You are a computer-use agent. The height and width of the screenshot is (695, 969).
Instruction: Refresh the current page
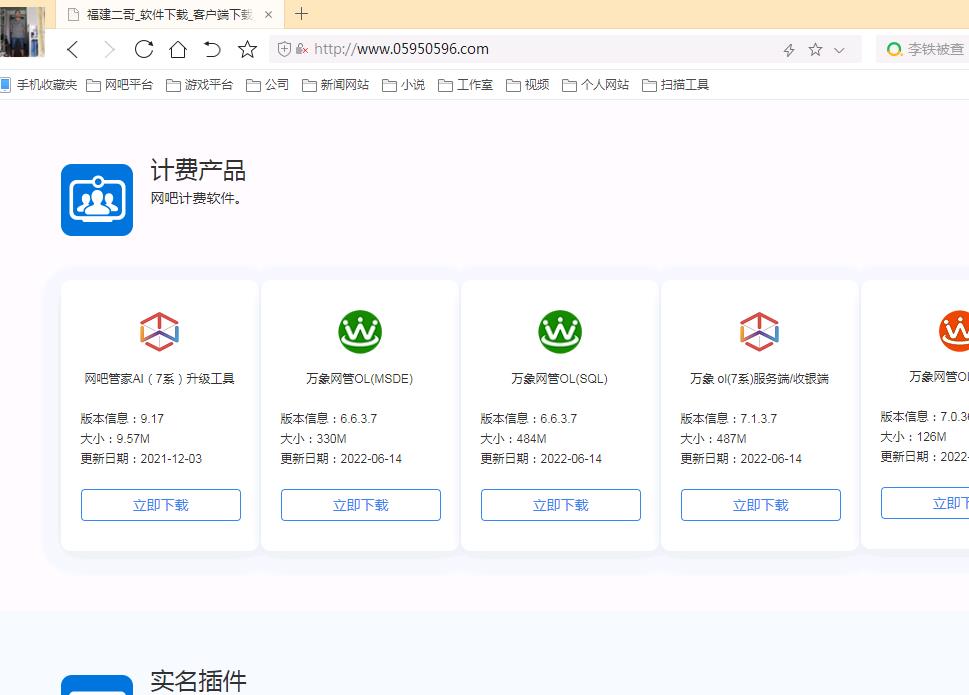pyautogui.click(x=143, y=48)
